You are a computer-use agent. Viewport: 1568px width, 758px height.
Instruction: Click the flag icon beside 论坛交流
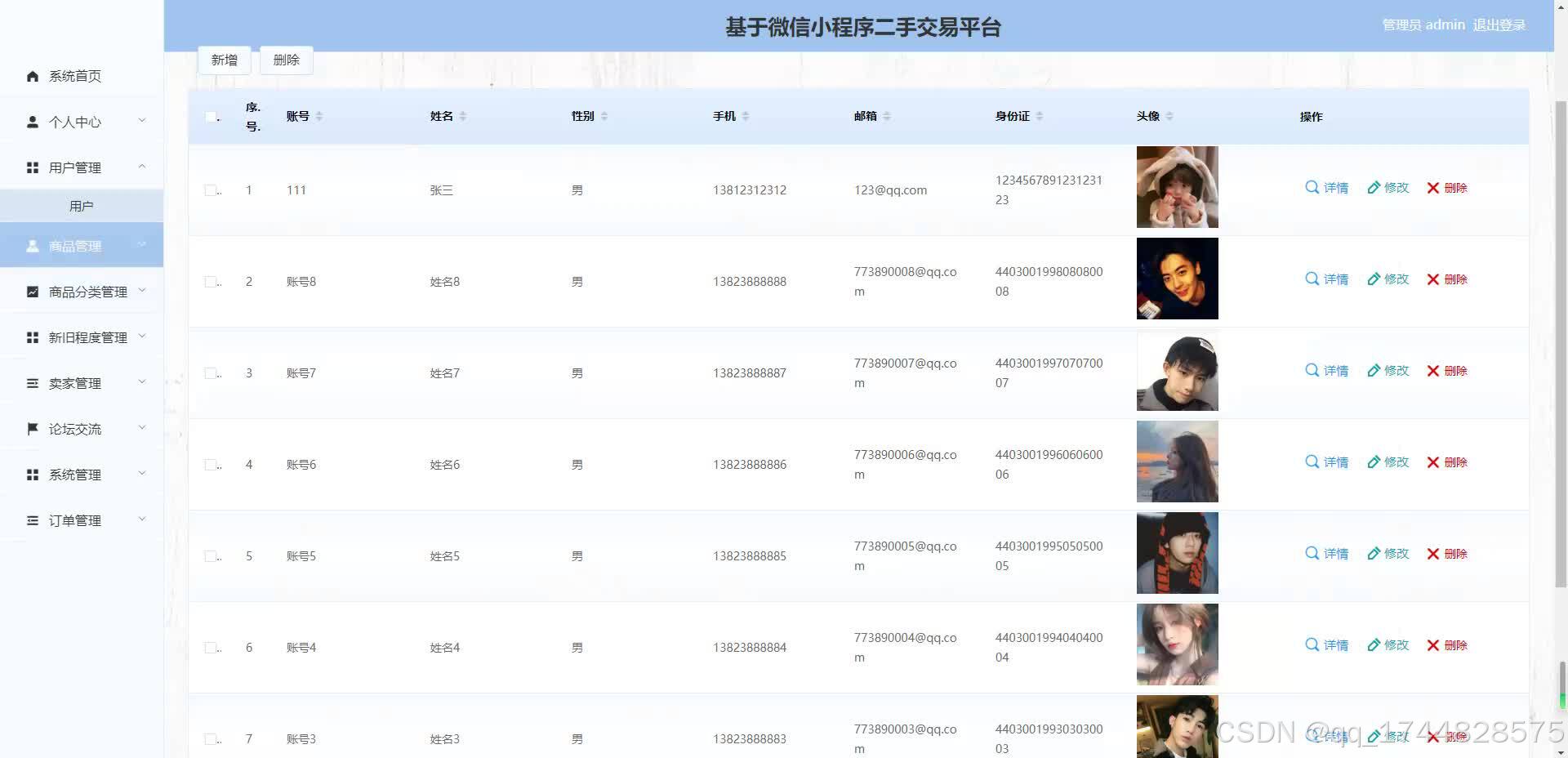[x=33, y=429]
